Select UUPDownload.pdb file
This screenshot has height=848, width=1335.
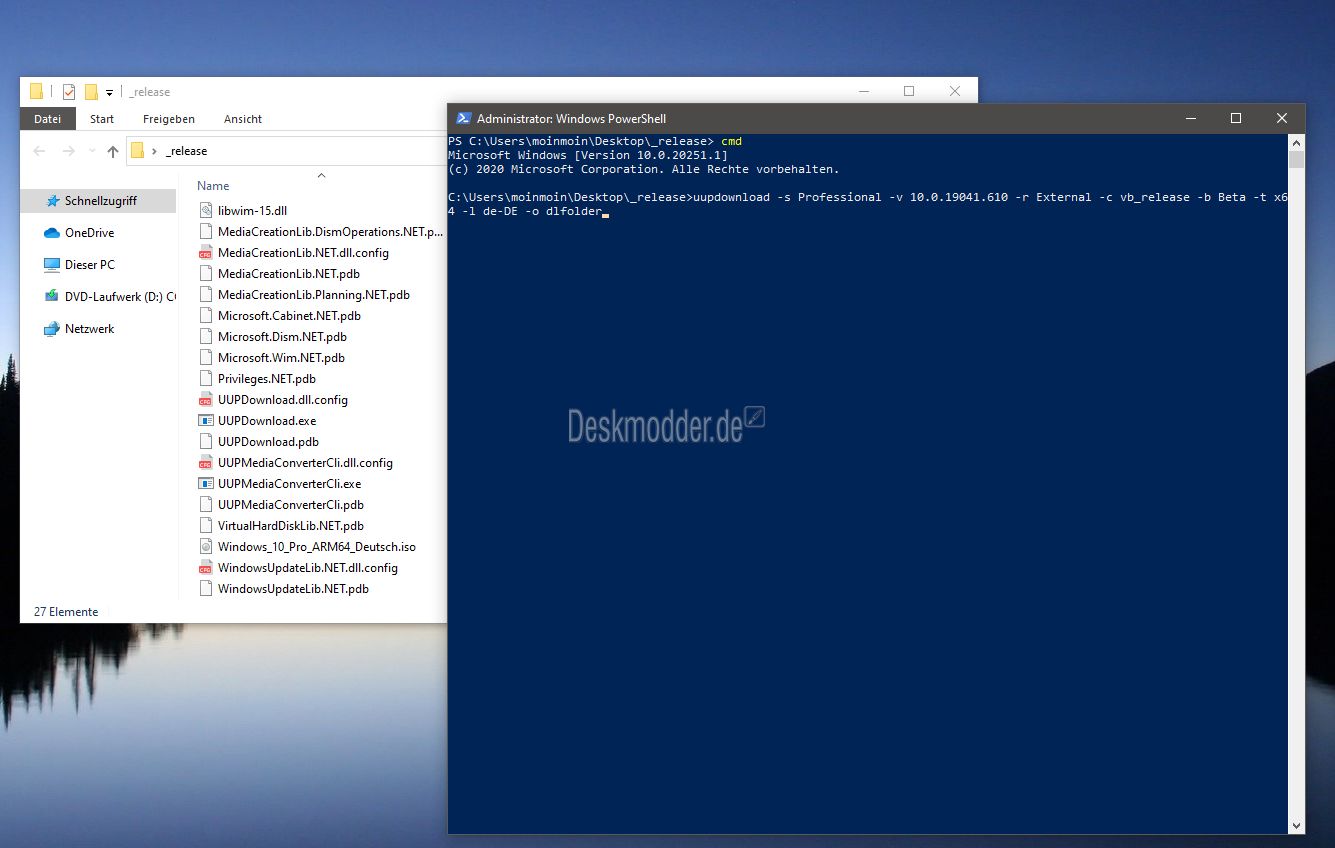click(269, 442)
